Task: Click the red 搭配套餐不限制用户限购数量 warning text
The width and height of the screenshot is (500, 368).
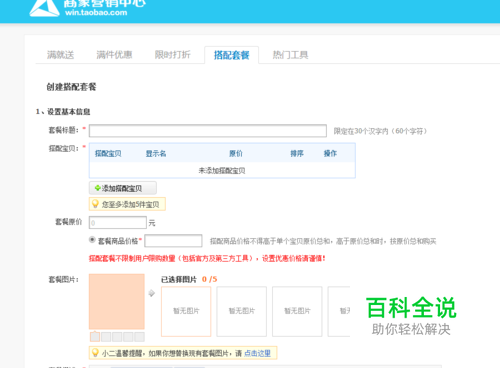Action: [207, 258]
